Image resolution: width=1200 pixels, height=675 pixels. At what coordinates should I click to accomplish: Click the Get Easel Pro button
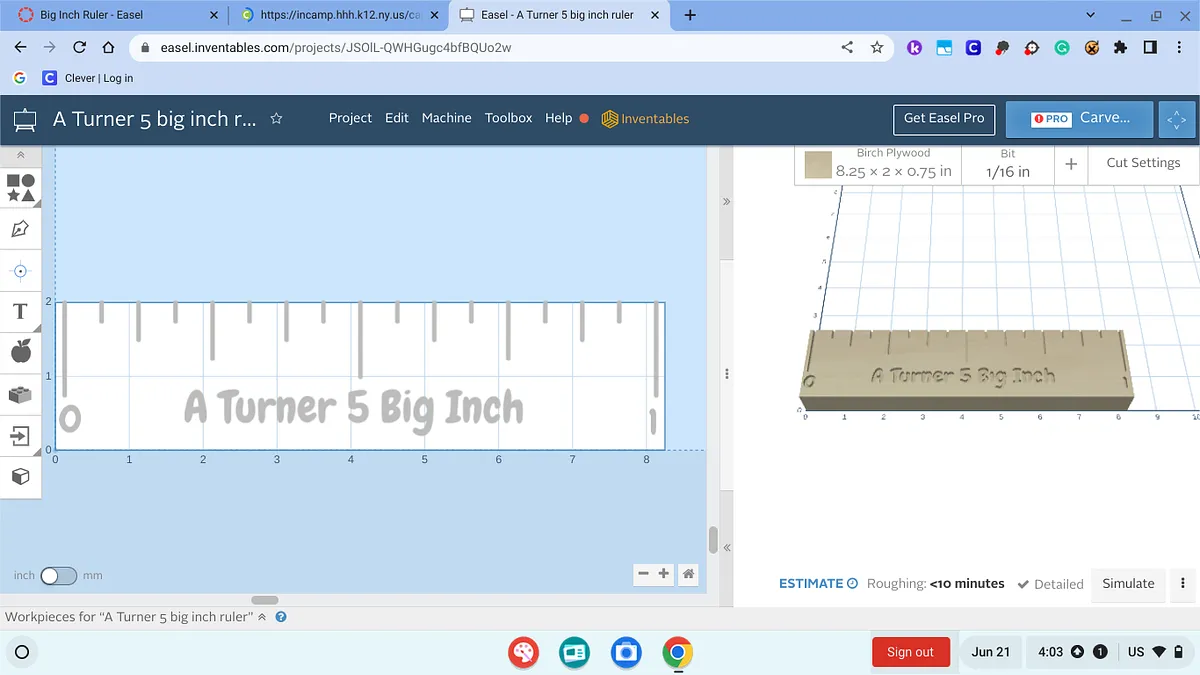point(943,118)
